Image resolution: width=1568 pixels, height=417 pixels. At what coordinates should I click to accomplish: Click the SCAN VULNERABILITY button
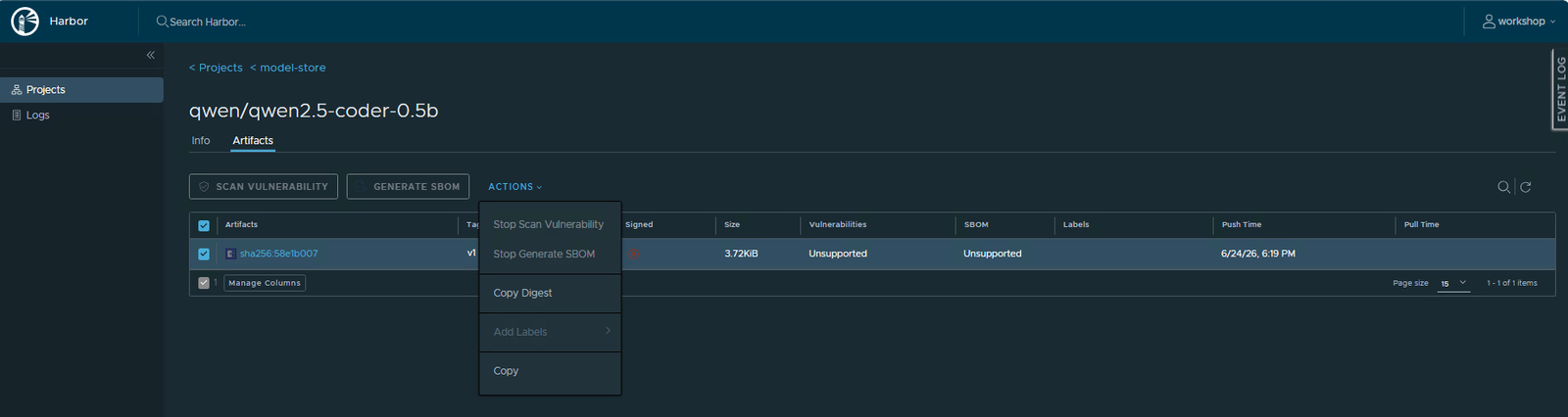click(x=264, y=187)
